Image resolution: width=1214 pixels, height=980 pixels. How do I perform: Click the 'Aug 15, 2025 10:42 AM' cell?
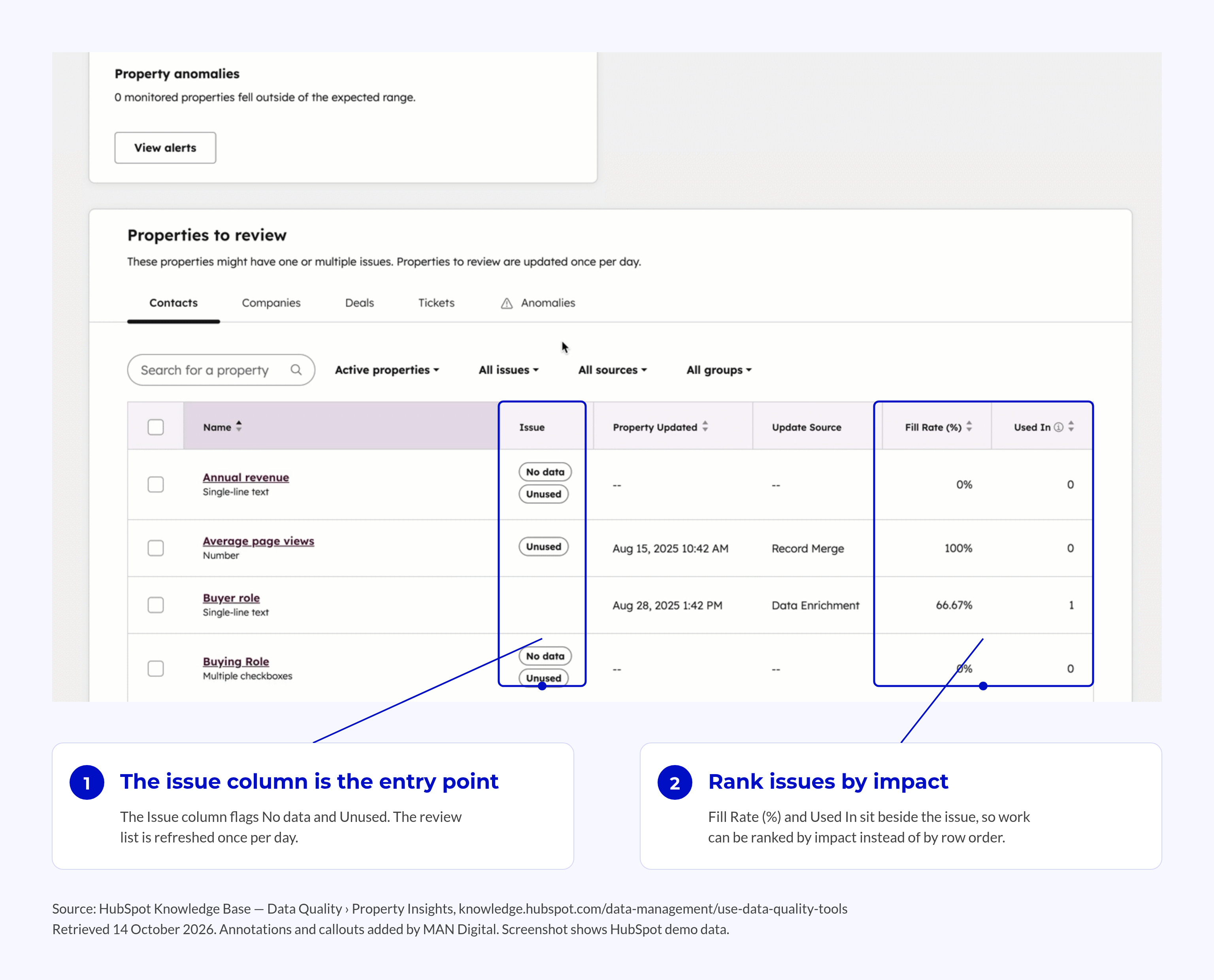671,549
